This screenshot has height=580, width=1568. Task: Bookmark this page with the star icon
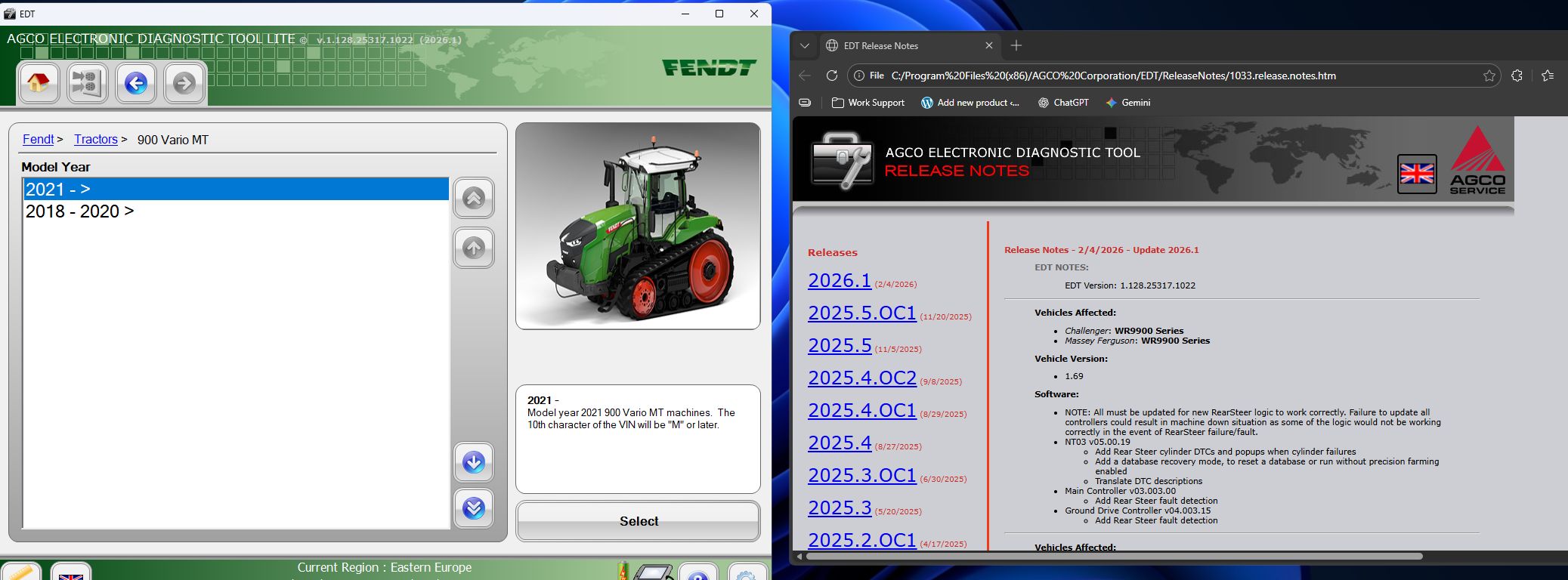[x=1489, y=76]
